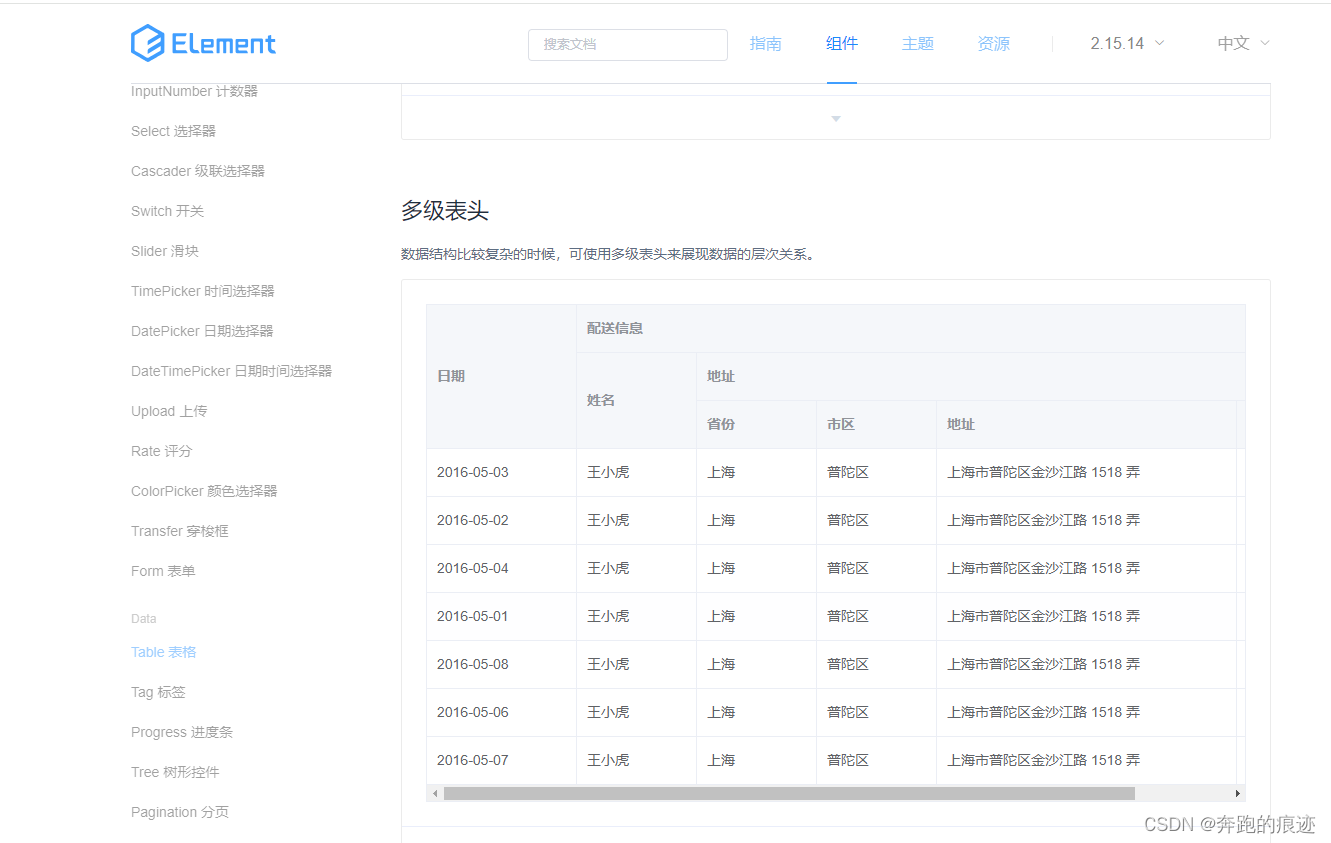This screenshot has height=843, width=1331.
Task: Go to Cascader 级联选择器 in sidebar
Action: [x=198, y=171]
